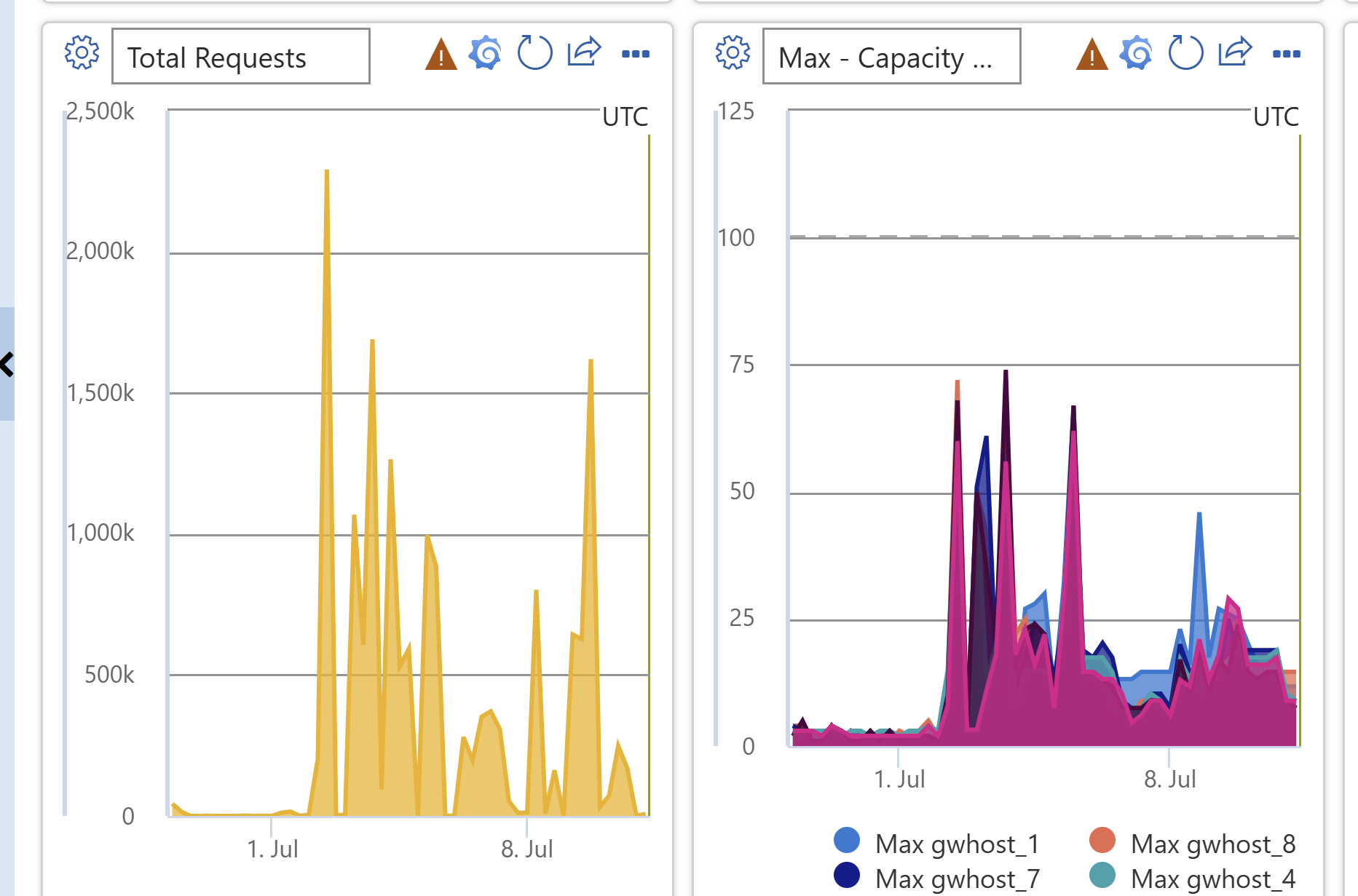
Task: Edit the Max - Capacity title field
Action: [x=892, y=57]
